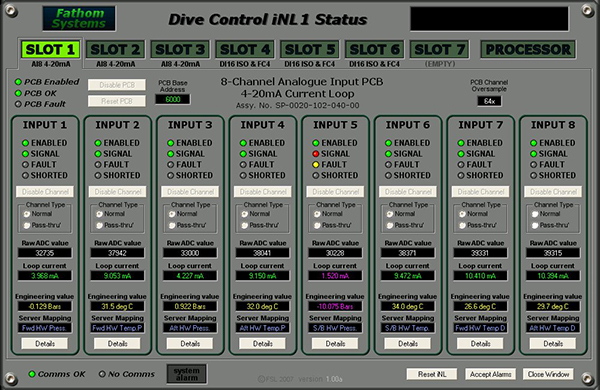This screenshot has height=390, width=600.
Task: Click Input 8 ENABLED LED
Action: click(533, 143)
